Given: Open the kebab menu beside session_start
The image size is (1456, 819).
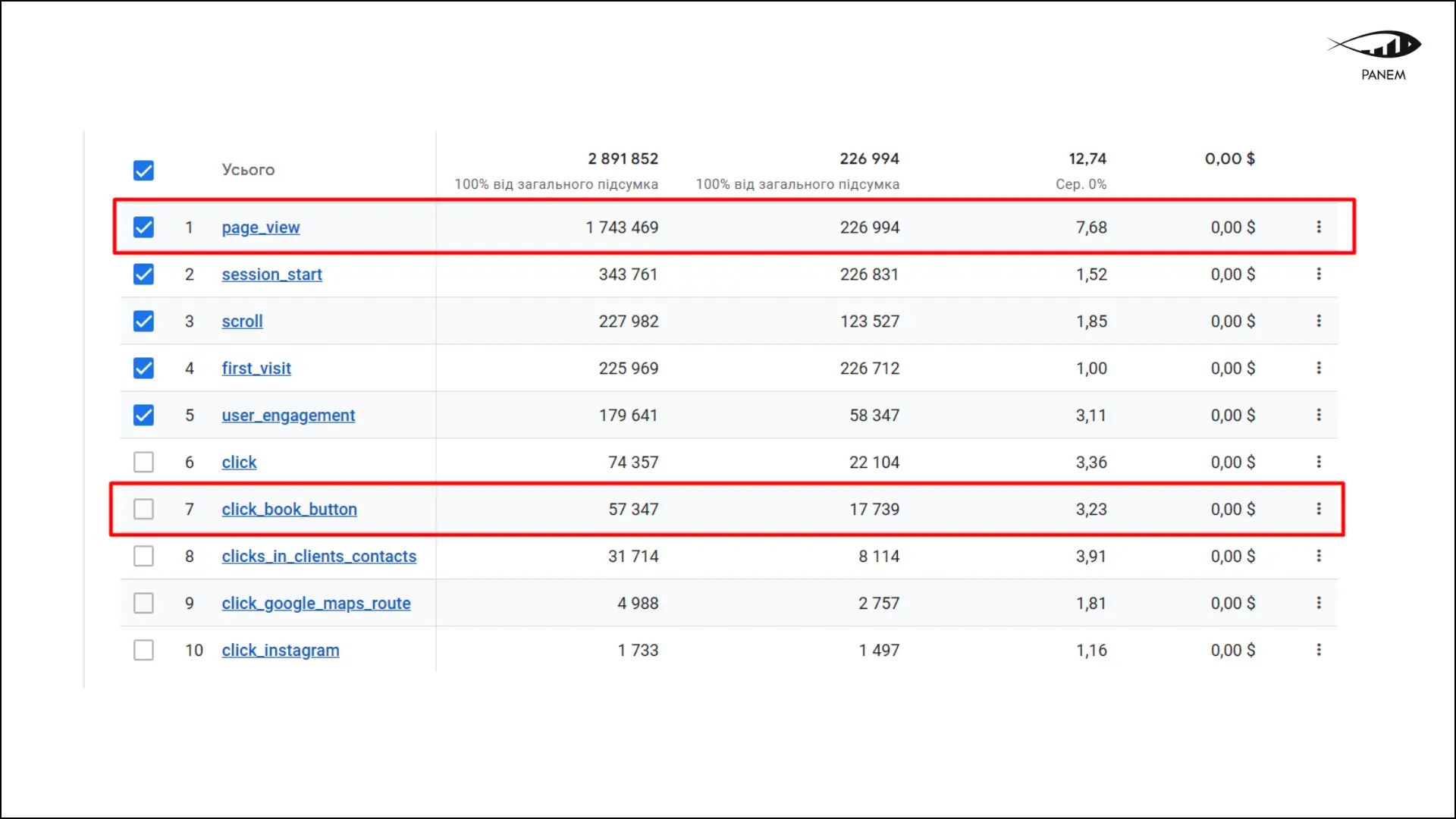Looking at the screenshot, I should point(1319,274).
